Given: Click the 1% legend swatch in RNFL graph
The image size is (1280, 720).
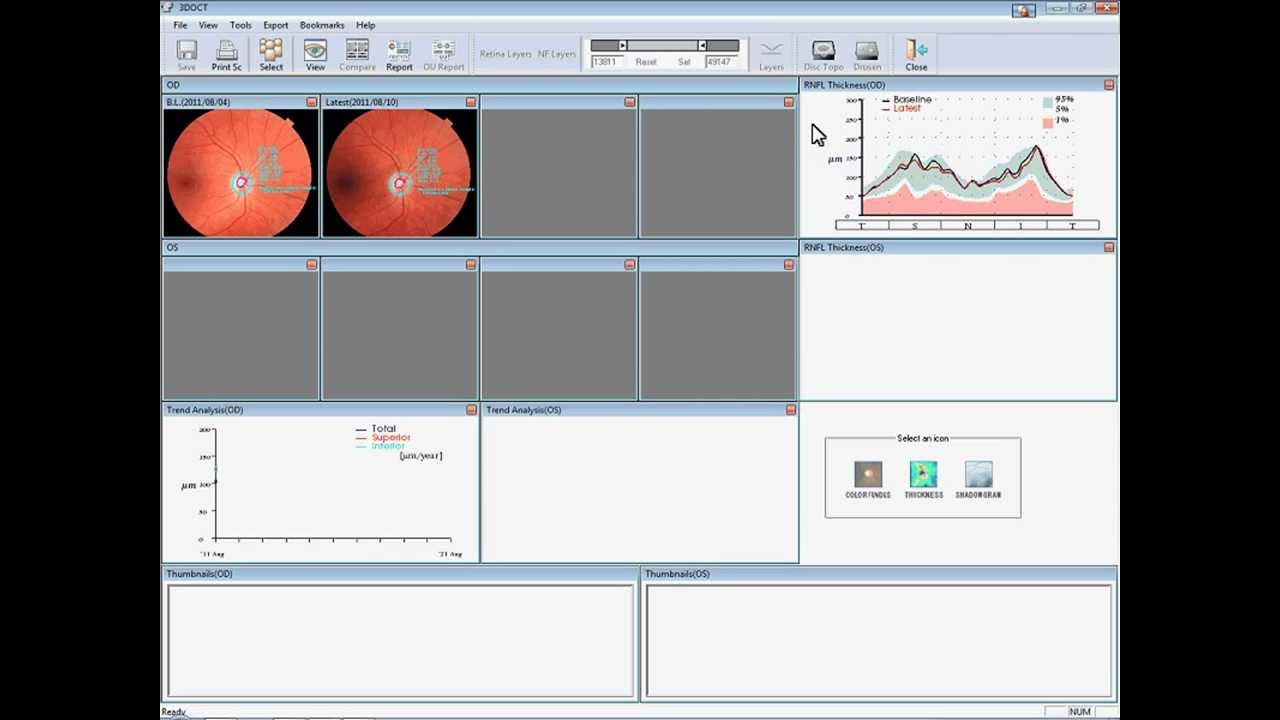Looking at the screenshot, I should tap(1048, 122).
